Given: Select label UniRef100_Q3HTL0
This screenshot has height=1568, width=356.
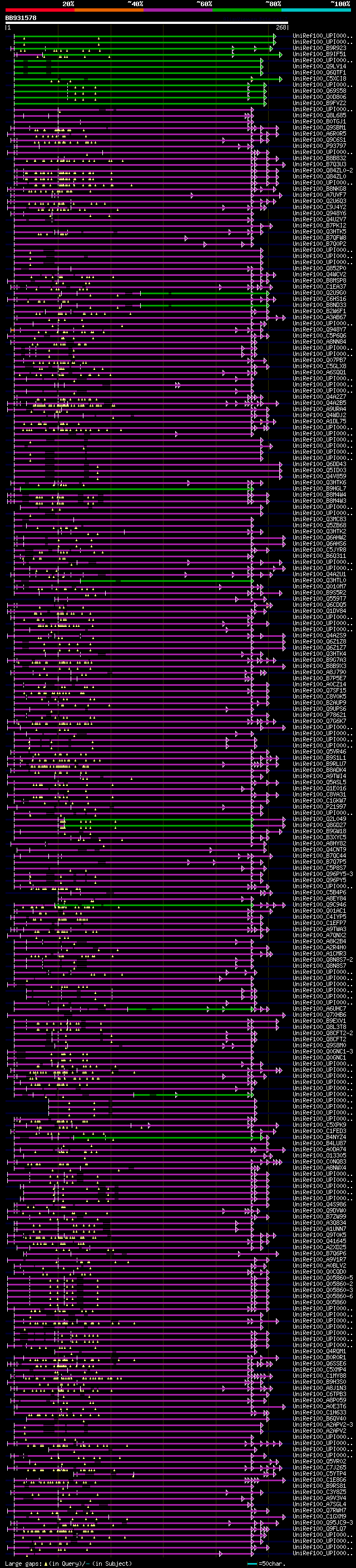Looking at the screenshot, I should point(319,580).
